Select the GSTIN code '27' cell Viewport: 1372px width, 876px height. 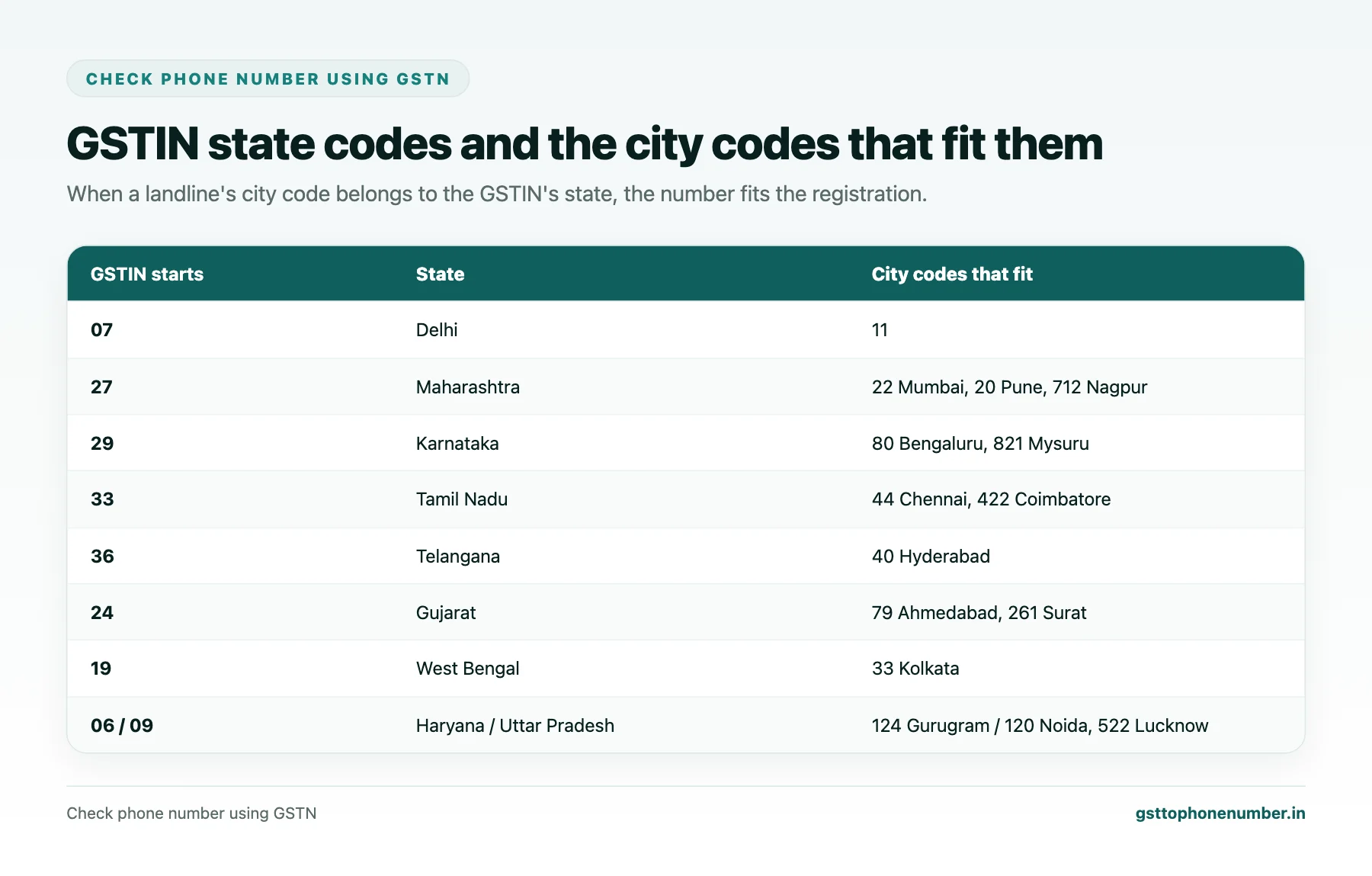tap(101, 387)
